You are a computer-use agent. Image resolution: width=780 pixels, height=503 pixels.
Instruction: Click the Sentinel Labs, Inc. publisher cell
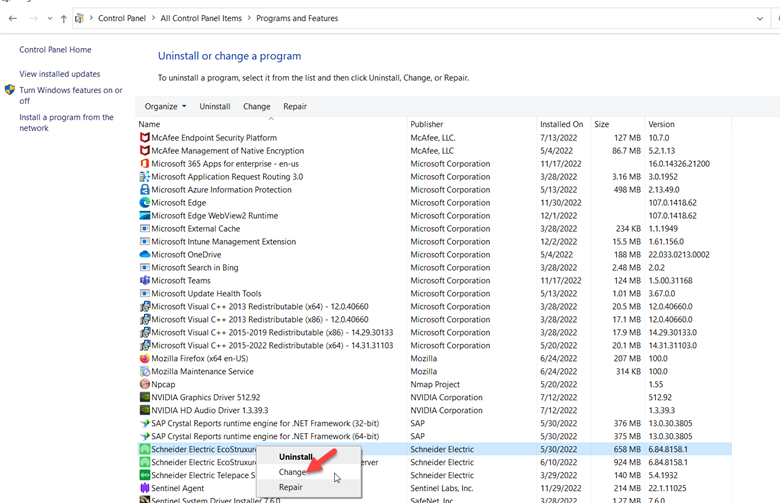tap(441, 488)
